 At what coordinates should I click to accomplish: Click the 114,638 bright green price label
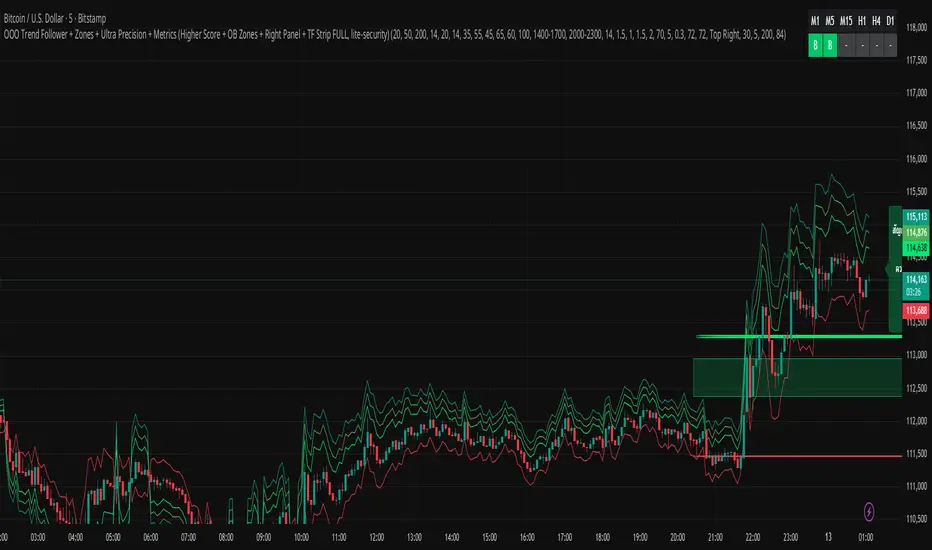pos(916,247)
